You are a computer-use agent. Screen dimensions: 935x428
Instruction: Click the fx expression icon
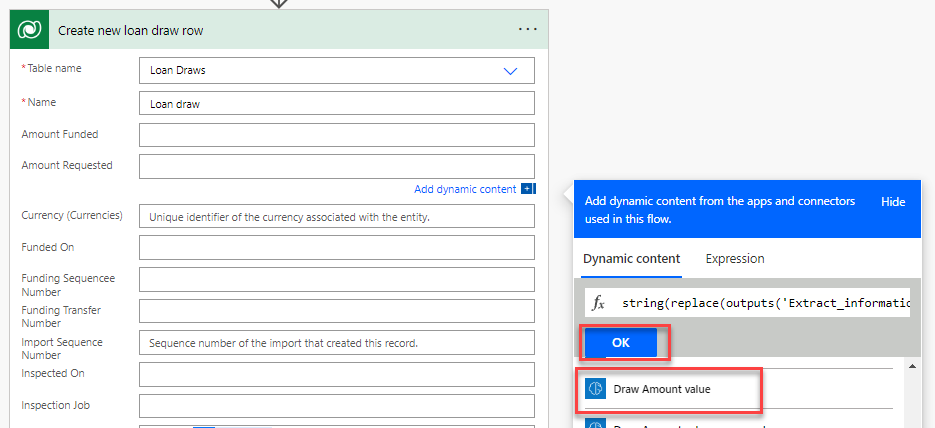[598, 303]
